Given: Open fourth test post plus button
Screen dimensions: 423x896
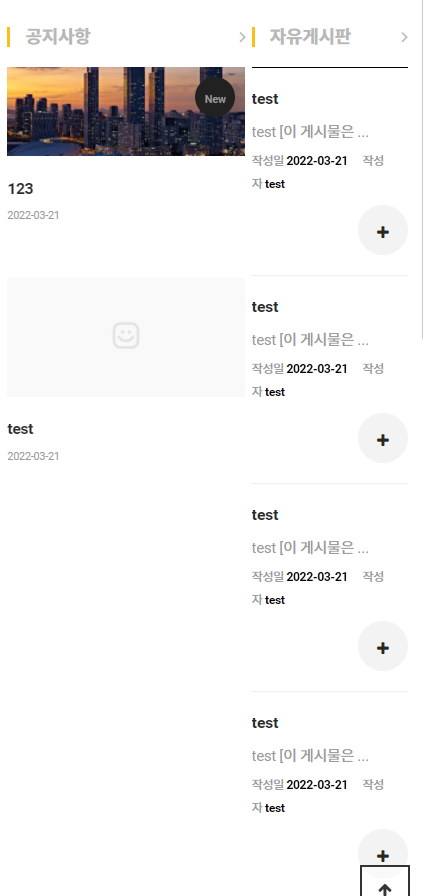Looking at the screenshot, I should 383,852.
